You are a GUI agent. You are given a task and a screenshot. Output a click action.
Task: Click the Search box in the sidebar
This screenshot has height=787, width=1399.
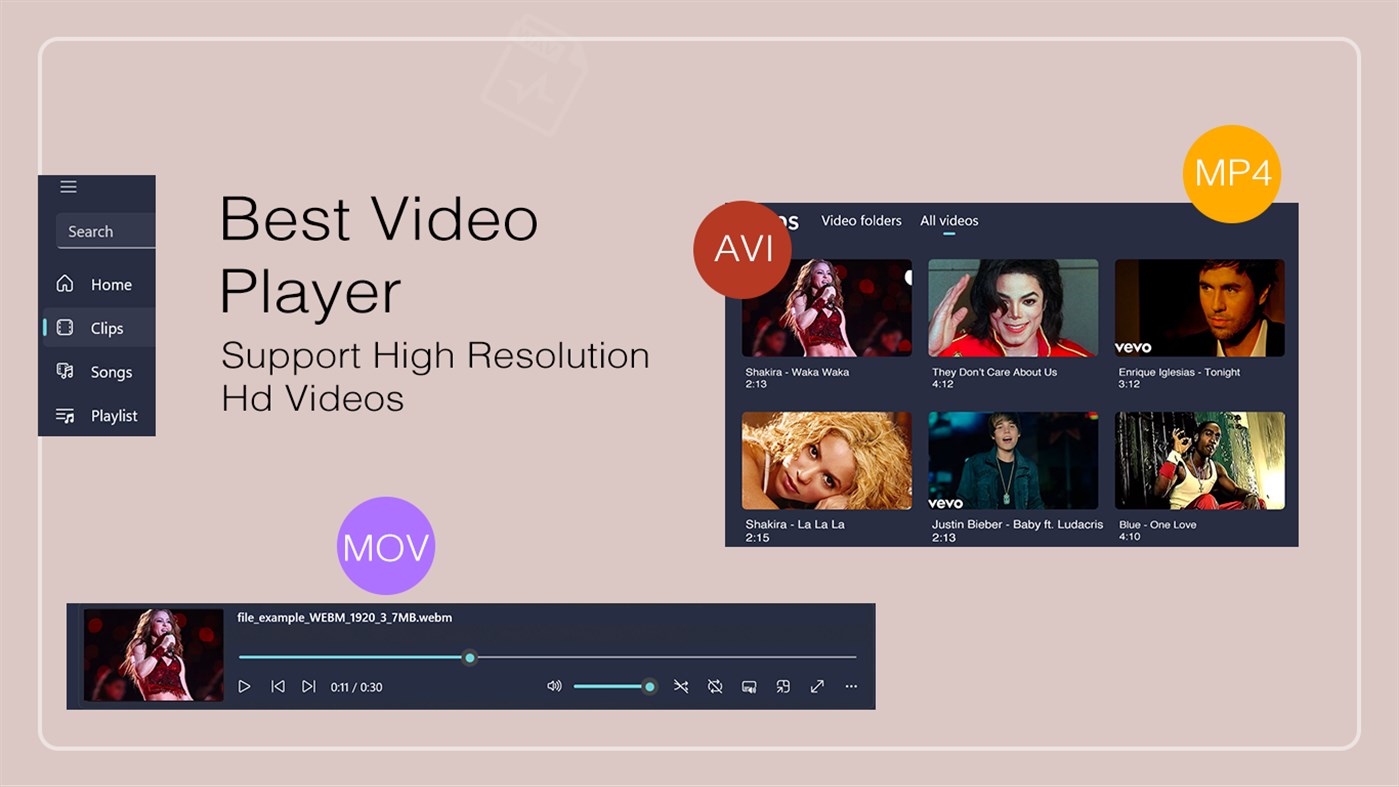pos(105,231)
